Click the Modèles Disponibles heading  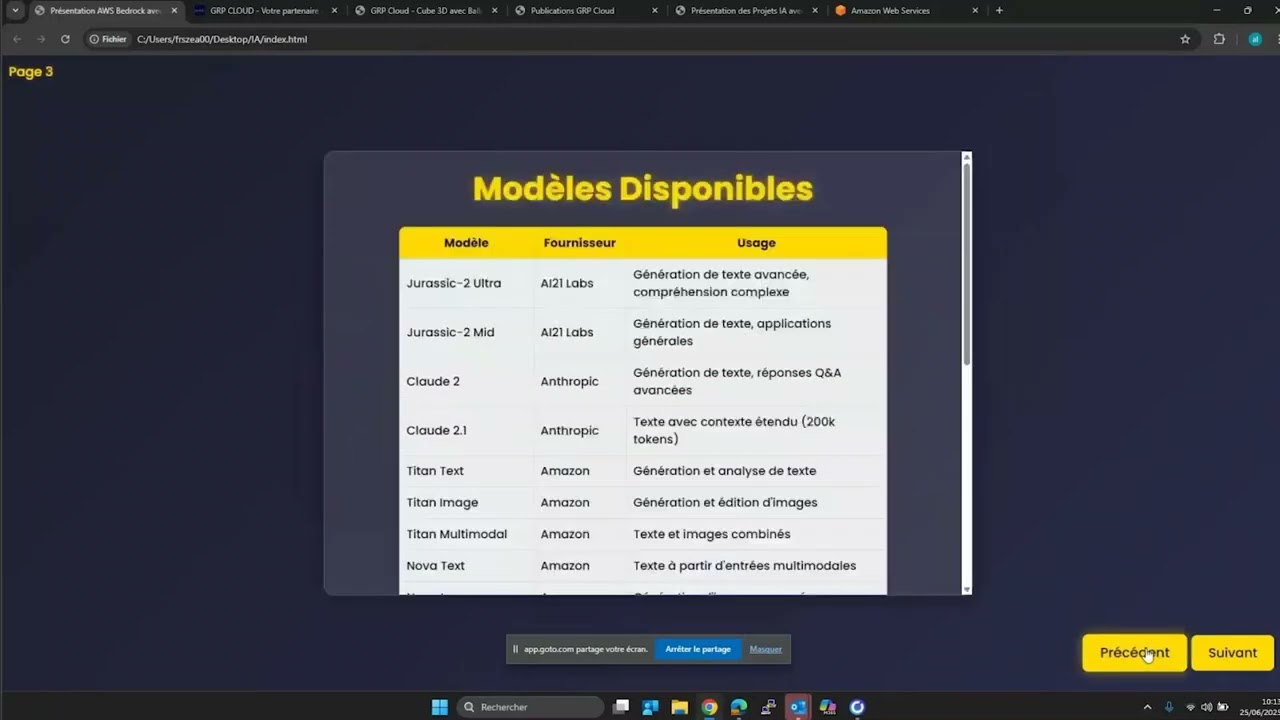coord(643,189)
